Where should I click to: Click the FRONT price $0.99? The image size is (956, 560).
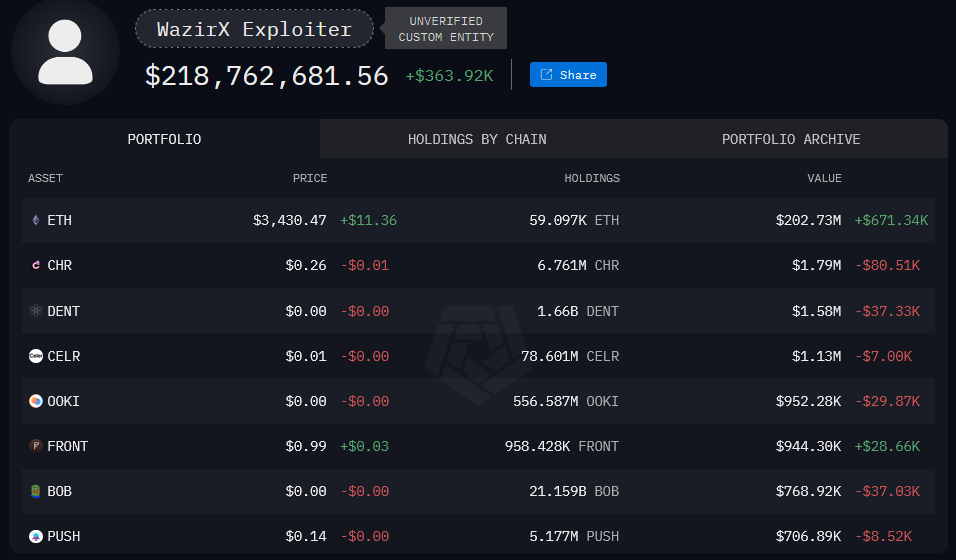pyautogui.click(x=306, y=446)
